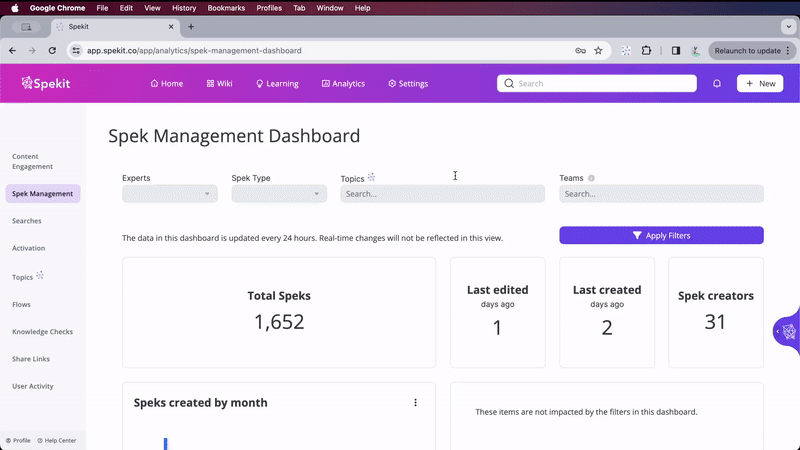The width and height of the screenshot is (800, 450).
Task: Open the Wiki section
Action: tap(219, 84)
